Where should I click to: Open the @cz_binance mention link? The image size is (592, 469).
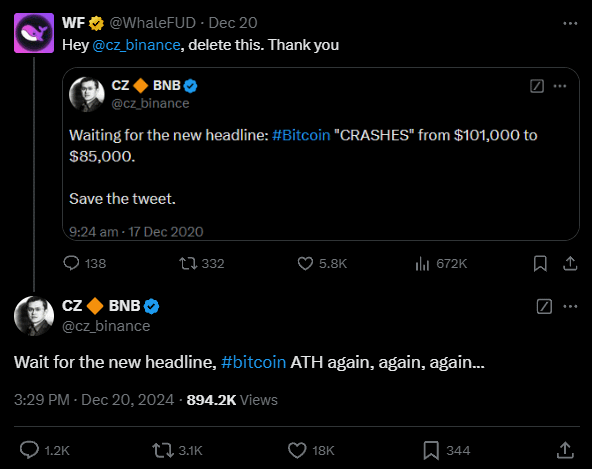pyautogui.click(x=136, y=45)
